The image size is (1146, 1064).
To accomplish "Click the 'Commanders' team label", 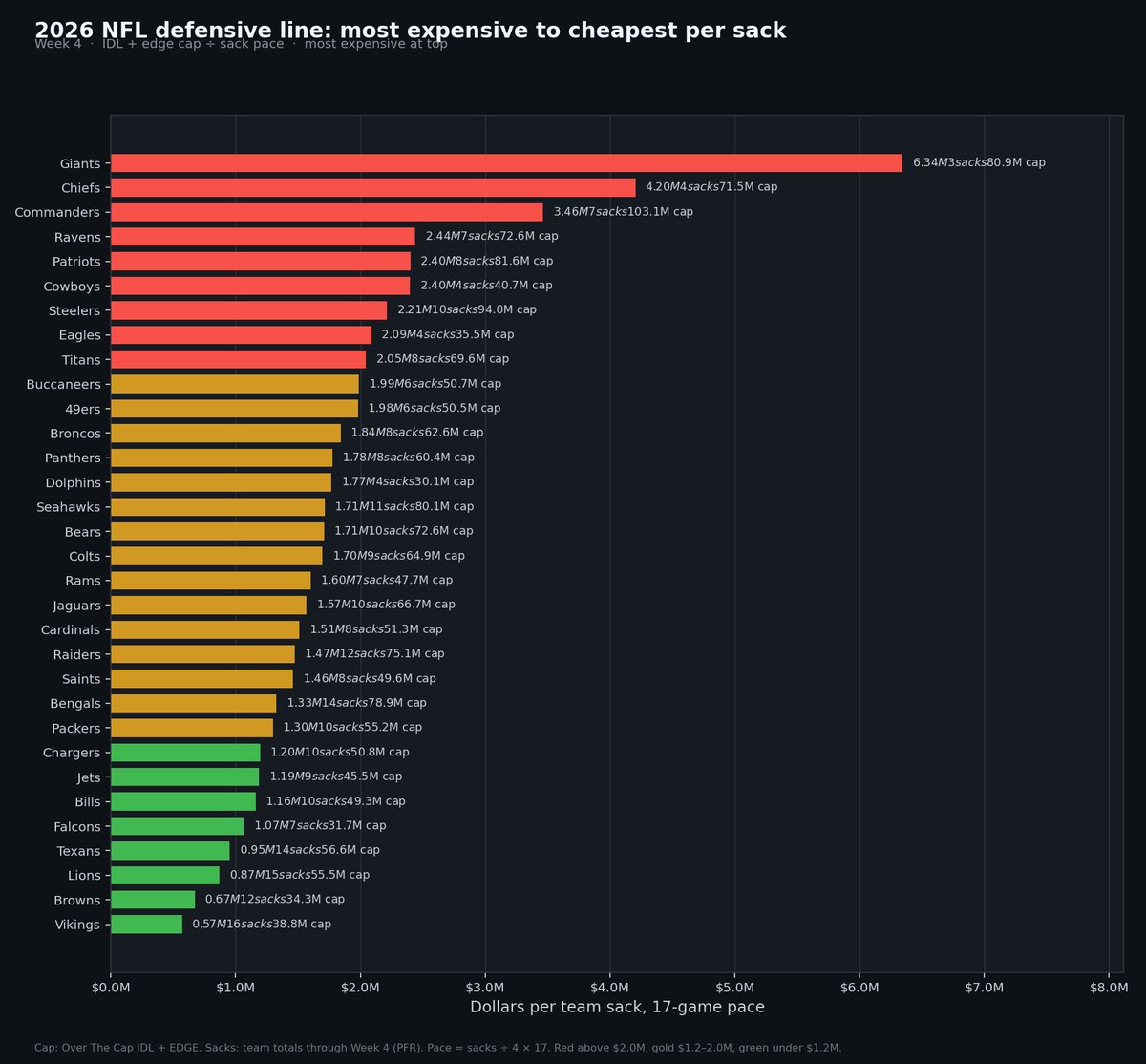I will pyautogui.click(x=57, y=212).
